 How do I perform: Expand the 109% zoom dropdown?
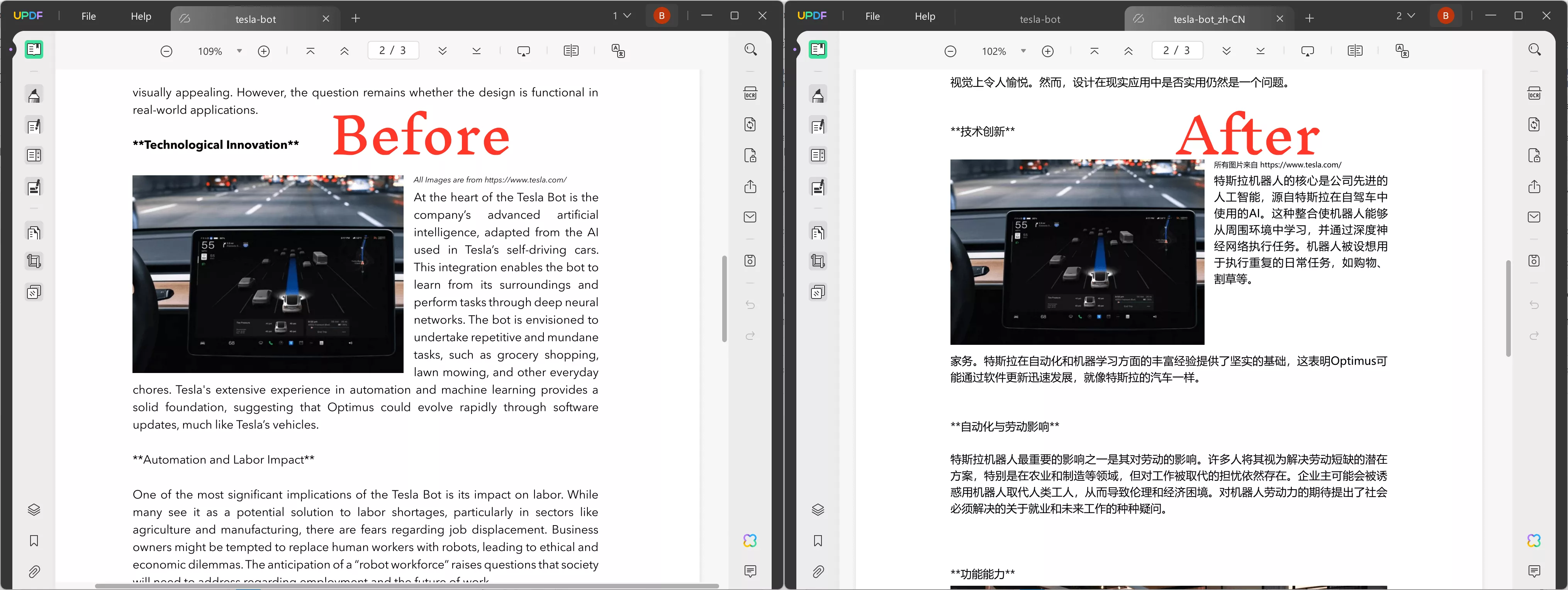239,51
